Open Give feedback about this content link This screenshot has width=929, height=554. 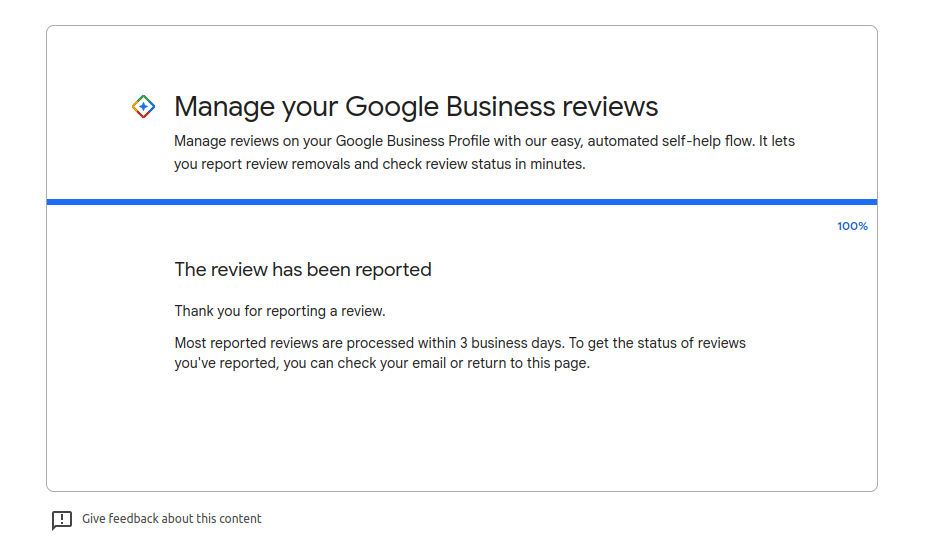[x=171, y=518]
